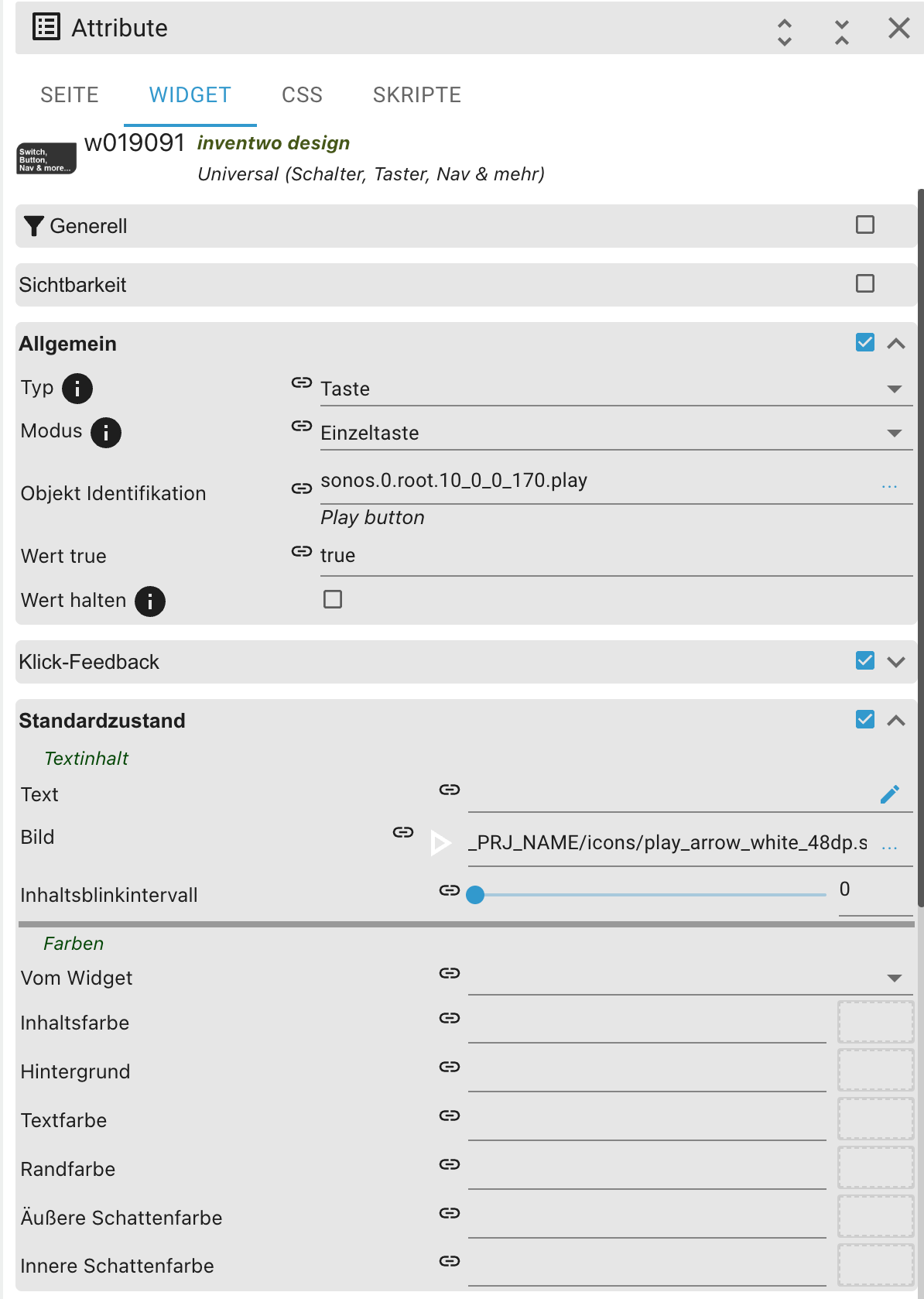
Task: Click the Inhaltsfarbe color input field
Action: point(647,1023)
